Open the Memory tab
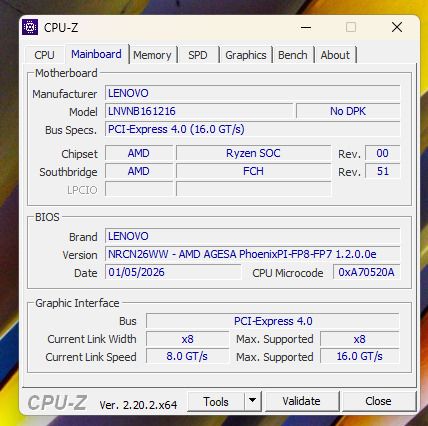 (x=152, y=55)
